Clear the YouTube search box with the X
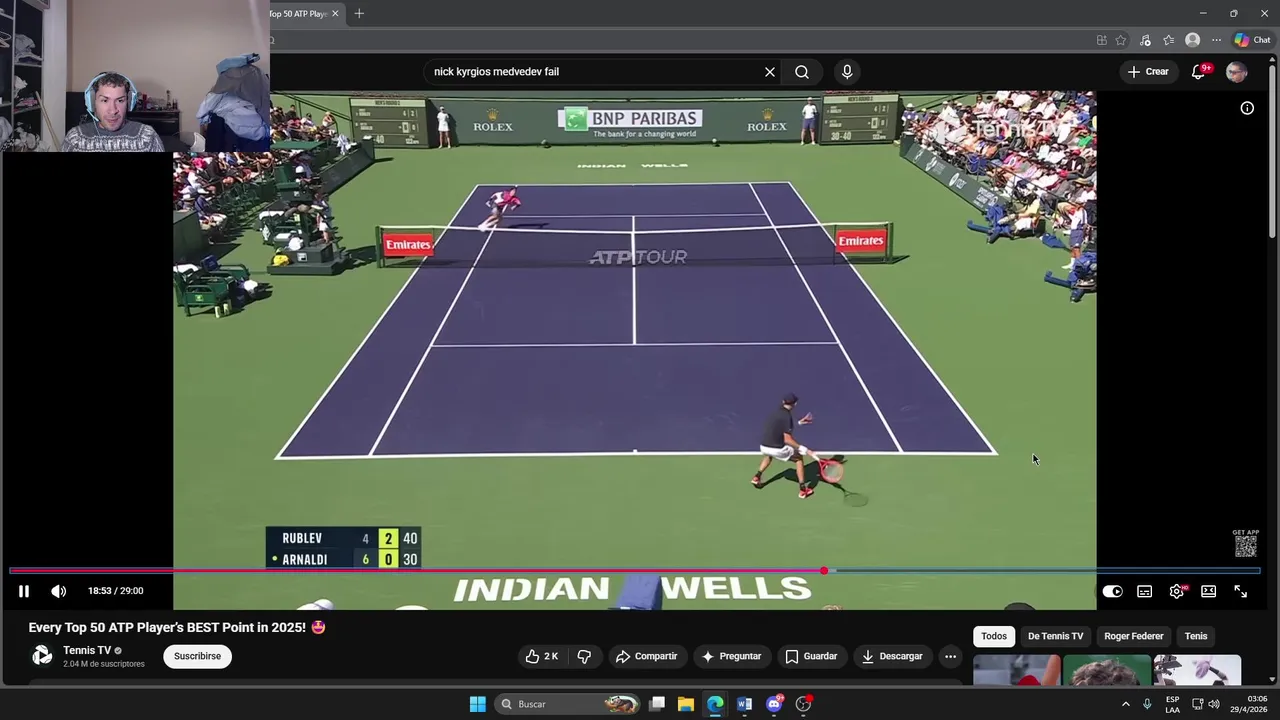Screen dimensions: 1280x720 coord(770,72)
